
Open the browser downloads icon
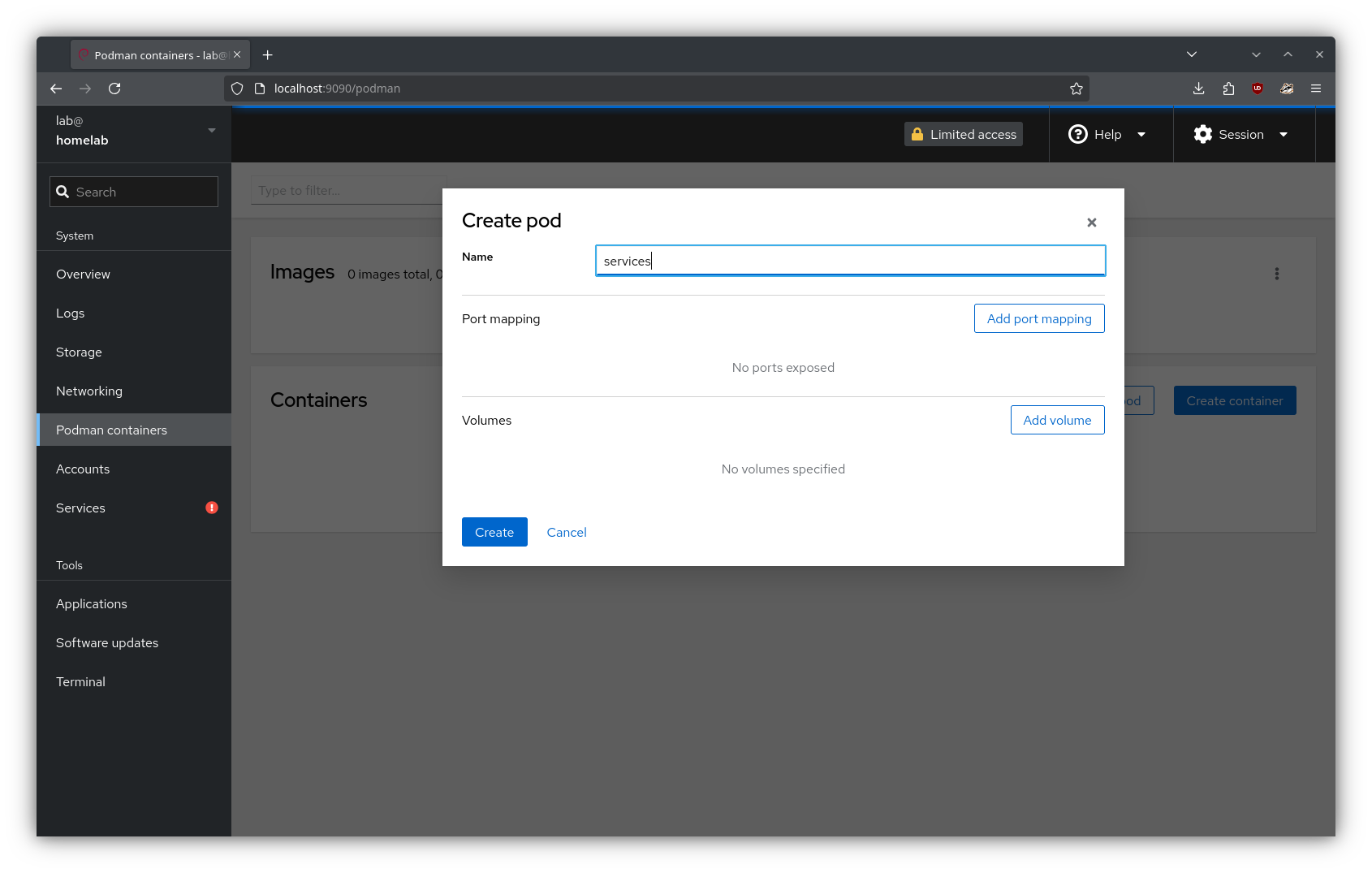[x=1198, y=89]
